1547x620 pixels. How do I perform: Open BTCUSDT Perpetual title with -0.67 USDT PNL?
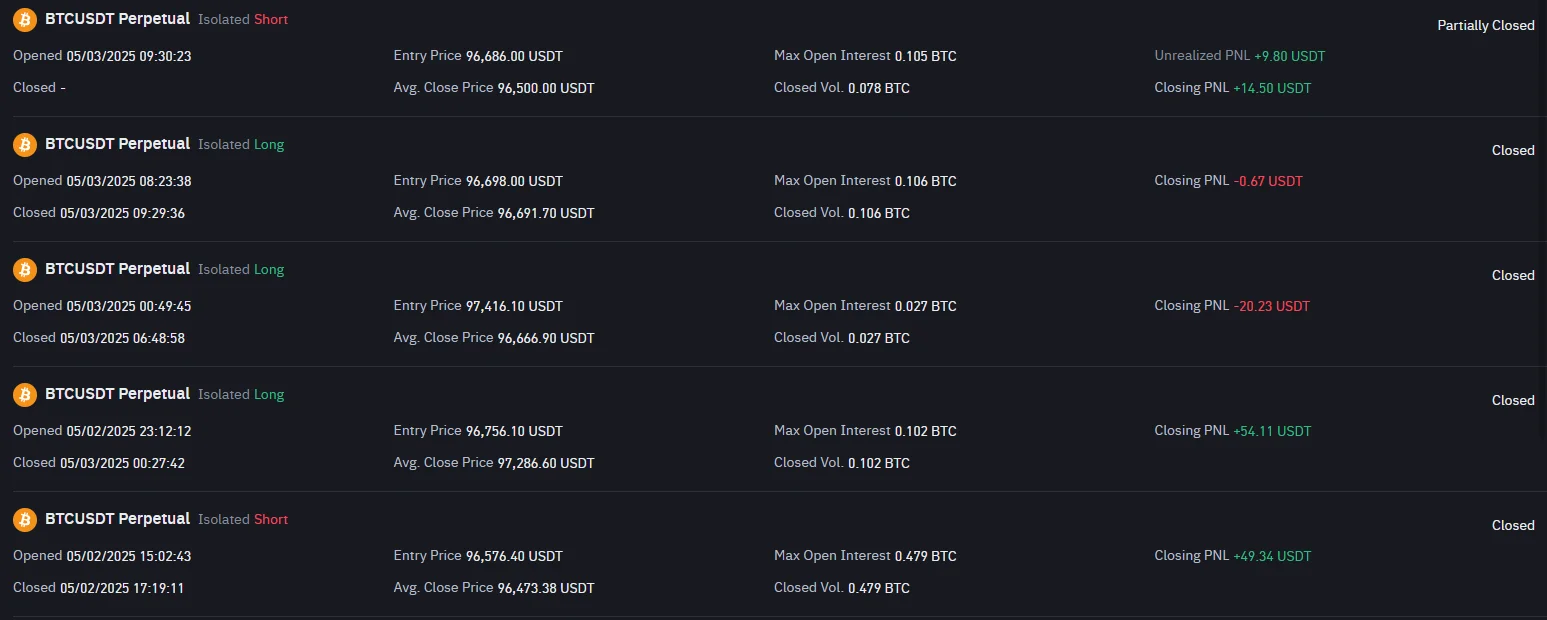point(117,144)
